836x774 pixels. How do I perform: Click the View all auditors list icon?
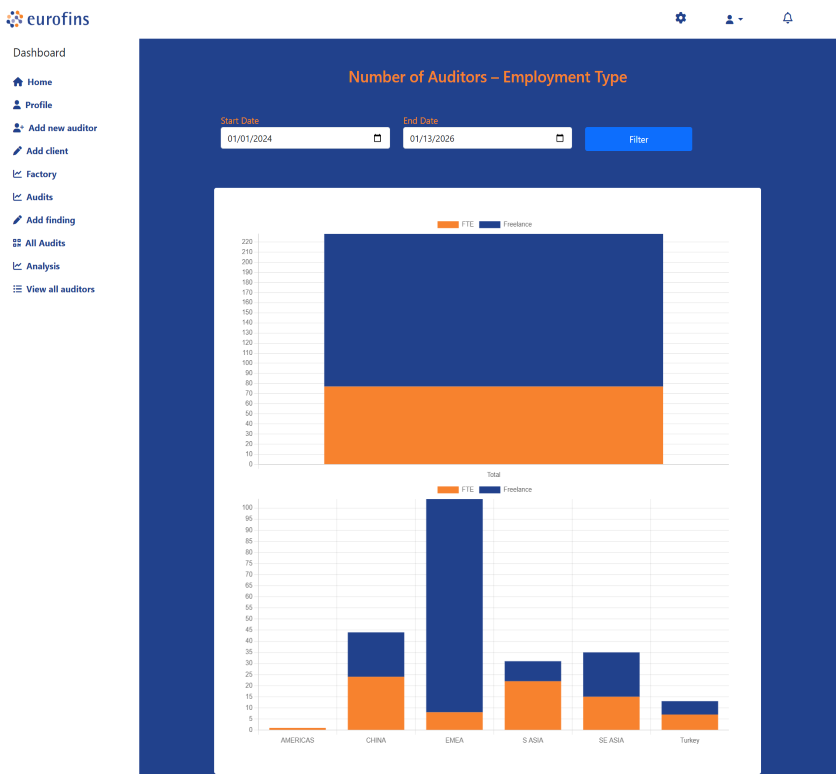click(x=17, y=289)
